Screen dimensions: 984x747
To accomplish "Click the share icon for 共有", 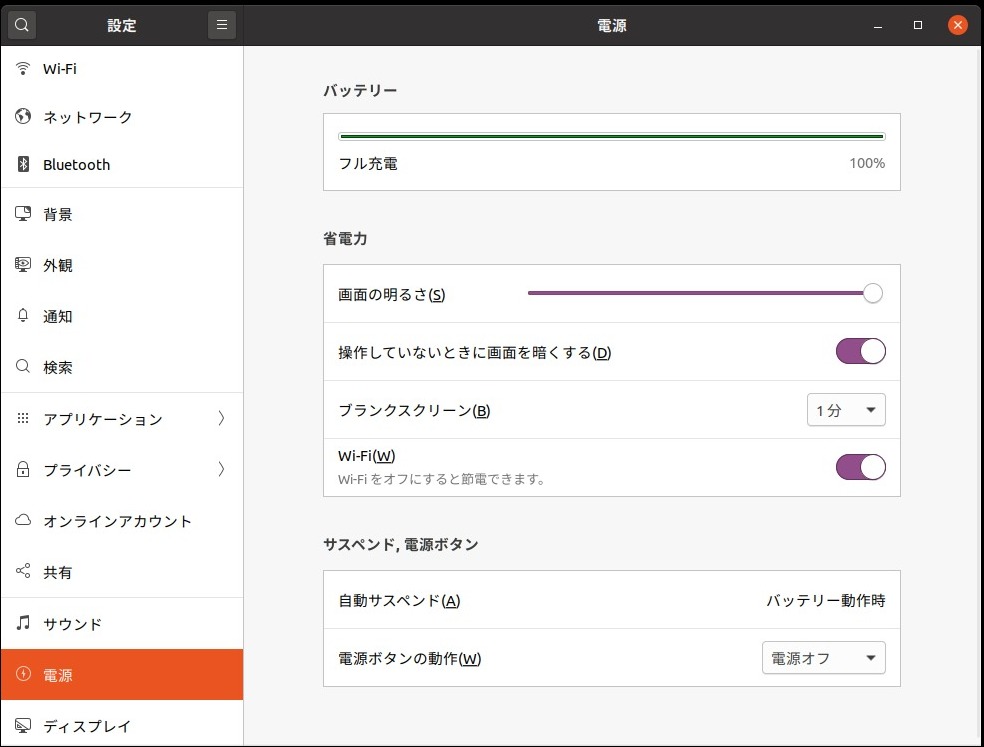I will pos(24,572).
